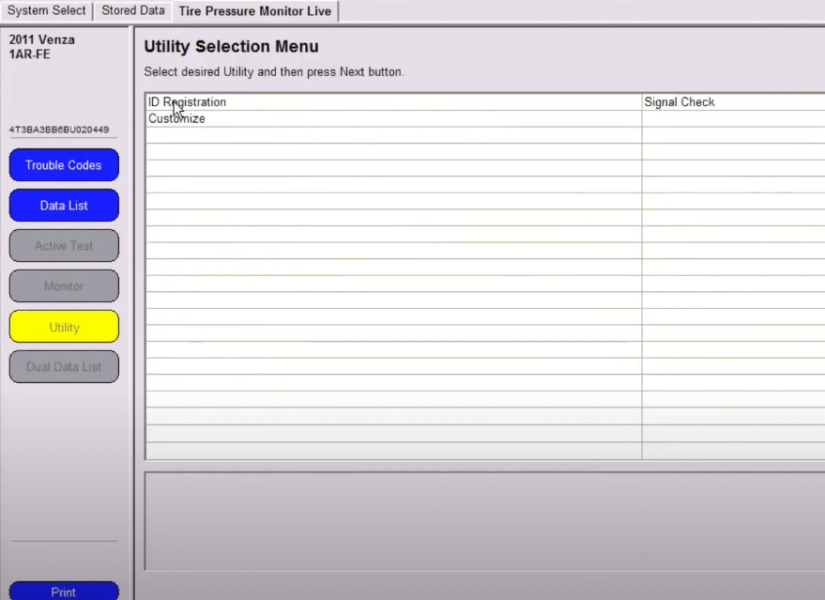Click the Dual Data List button
Screen dimensions: 825x600
[63, 366]
